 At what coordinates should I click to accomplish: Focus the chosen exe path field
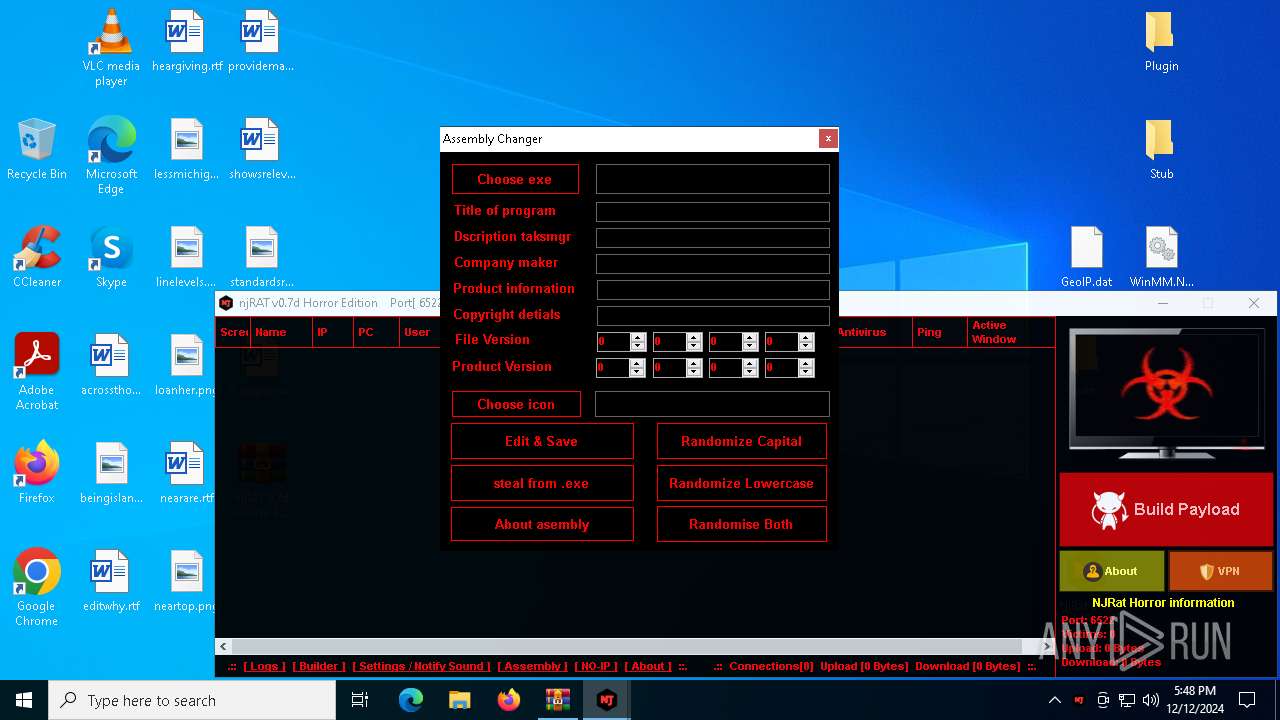pyautogui.click(x=713, y=179)
